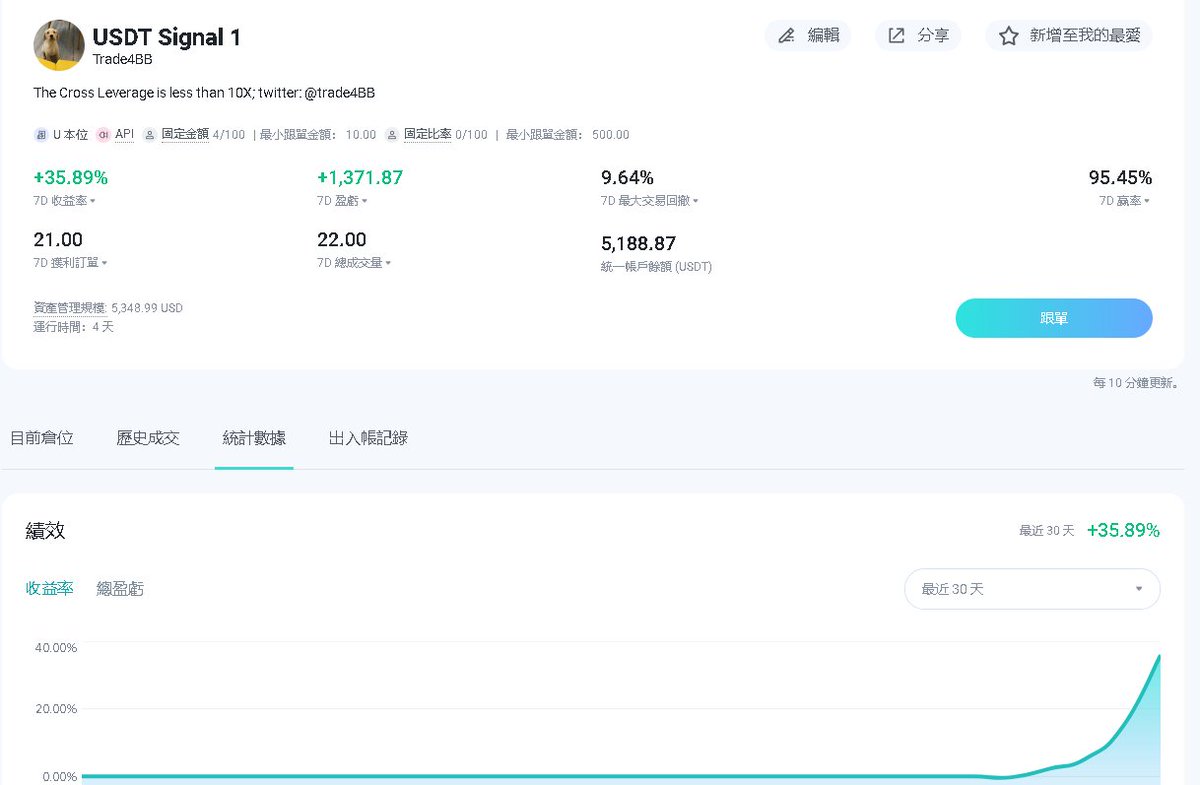Click the API label text
The height and width of the screenshot is (785, 1200).
(124, 134)
